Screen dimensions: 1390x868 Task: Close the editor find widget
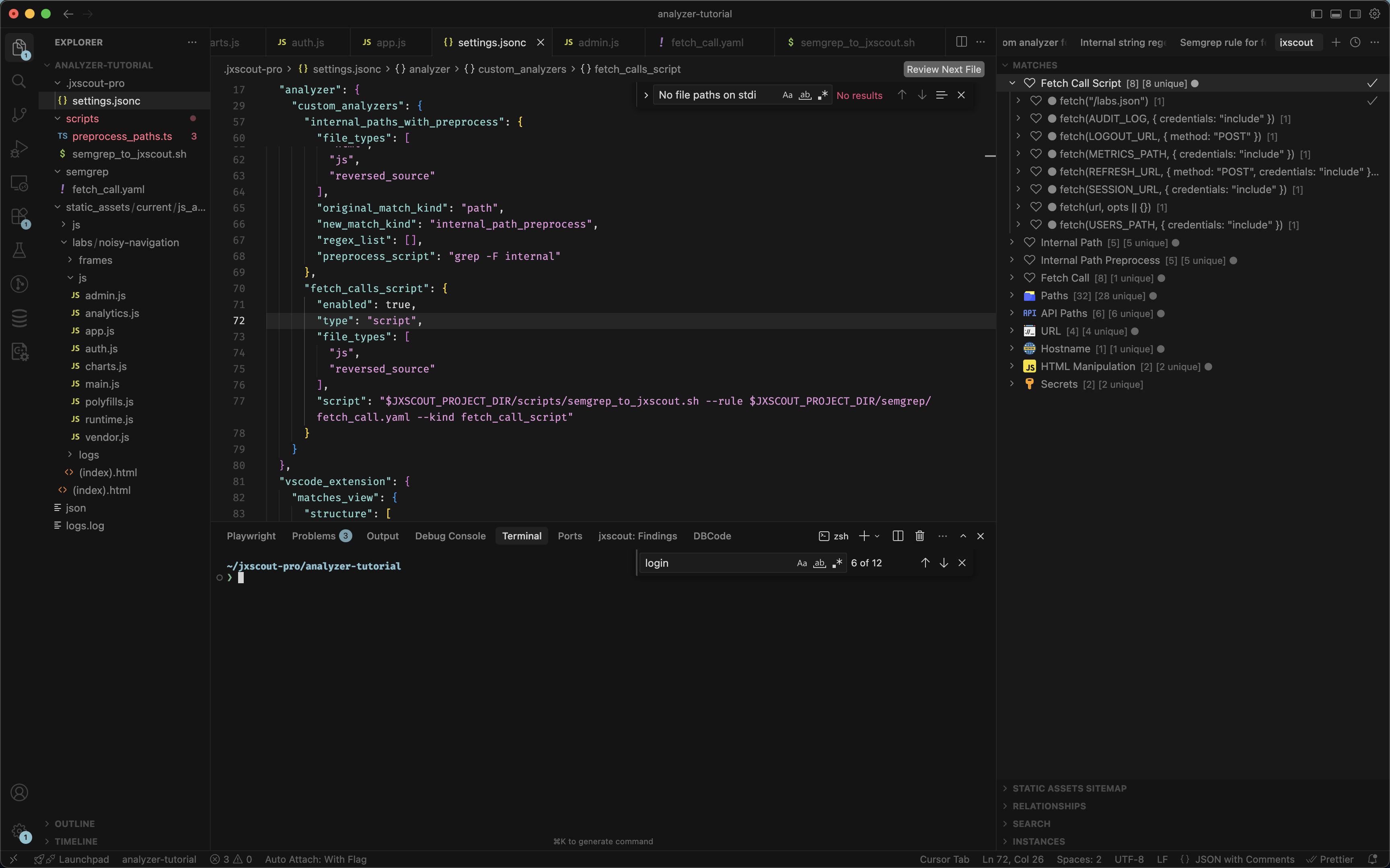pyautogui.click(x=961, y=95)
